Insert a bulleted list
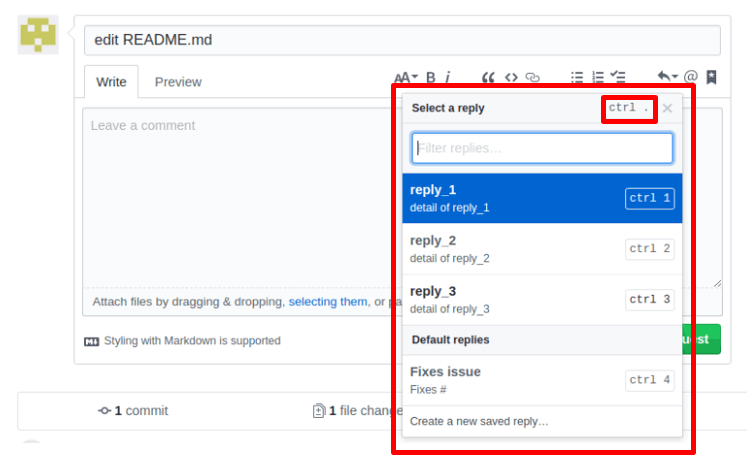This screenshot has width=754, height=465. pos(577,77)
